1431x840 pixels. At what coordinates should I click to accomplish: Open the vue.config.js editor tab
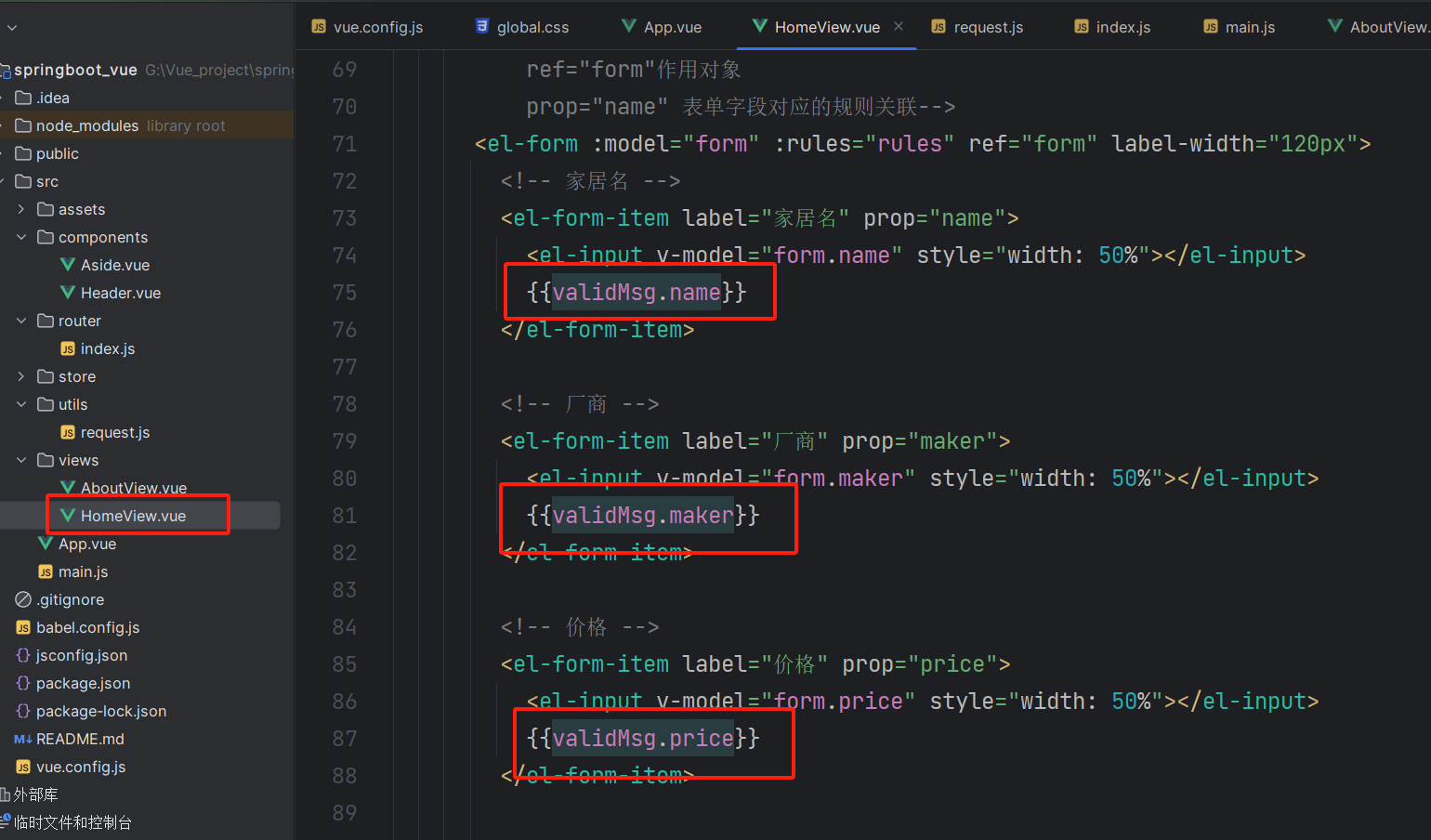367,27
